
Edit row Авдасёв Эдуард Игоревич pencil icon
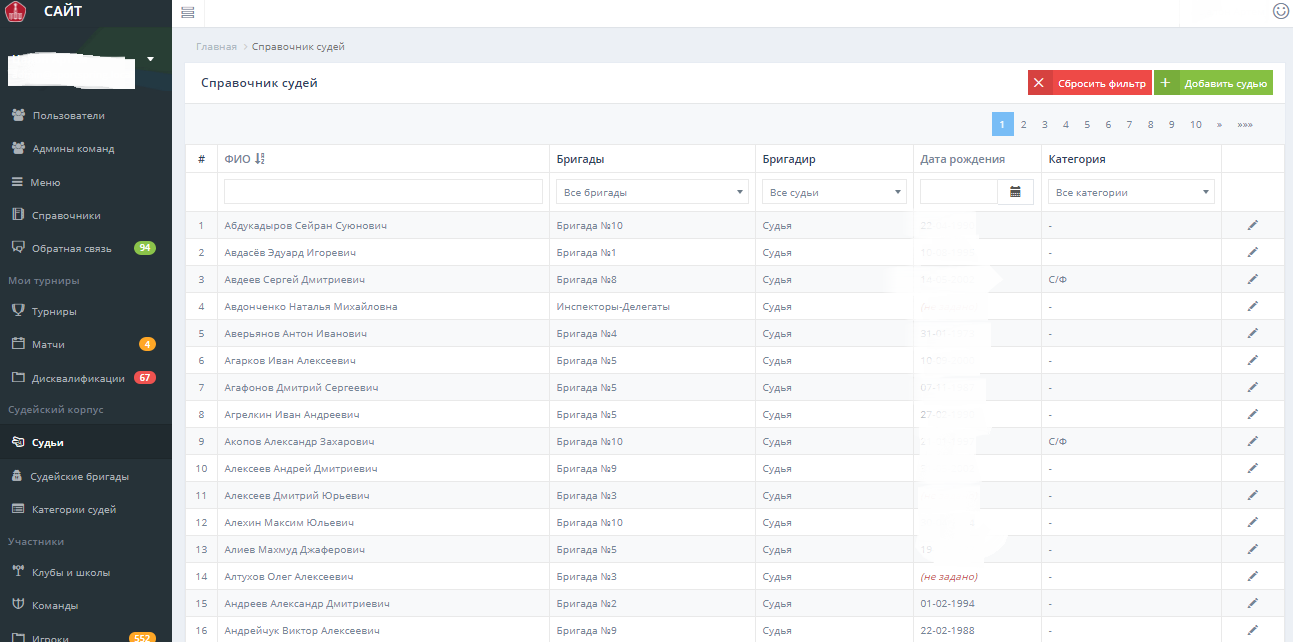coord(1253,252)
